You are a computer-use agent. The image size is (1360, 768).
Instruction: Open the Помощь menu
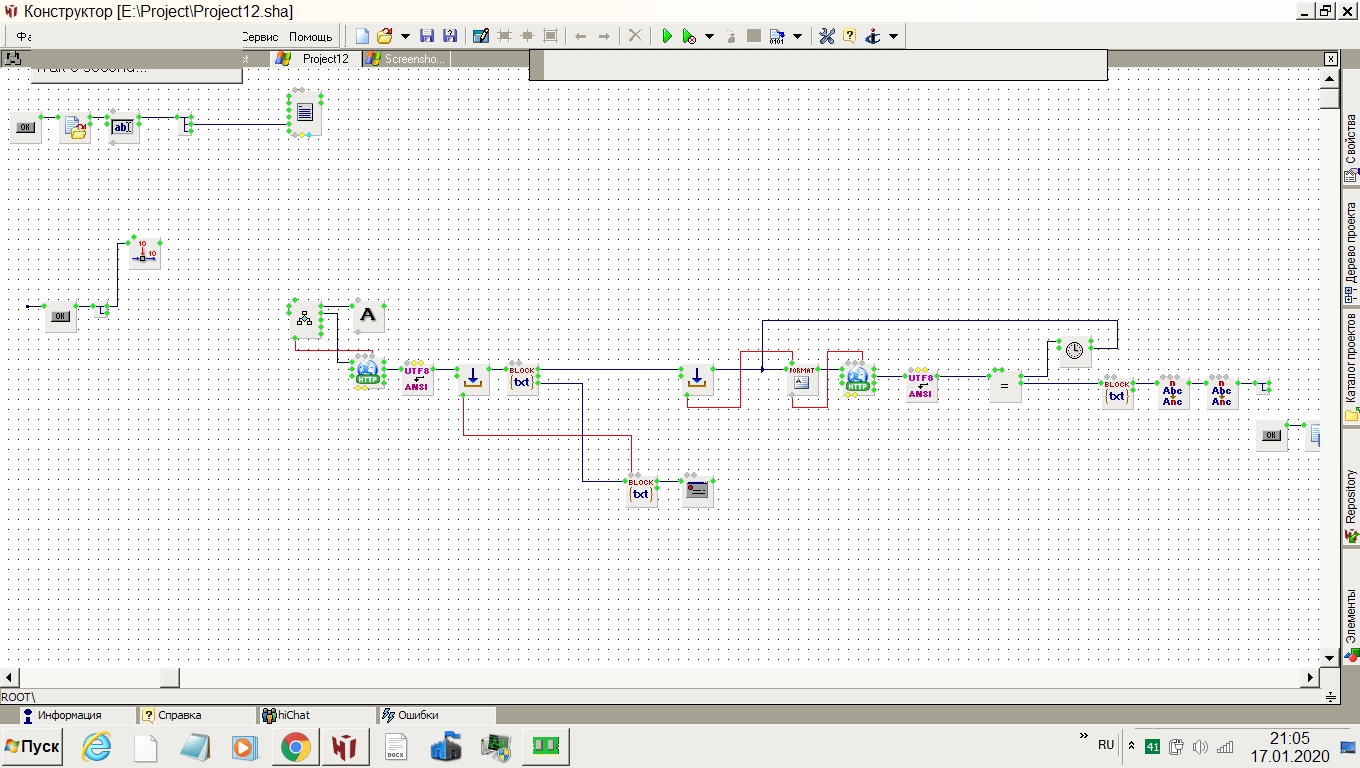(311, 37)
